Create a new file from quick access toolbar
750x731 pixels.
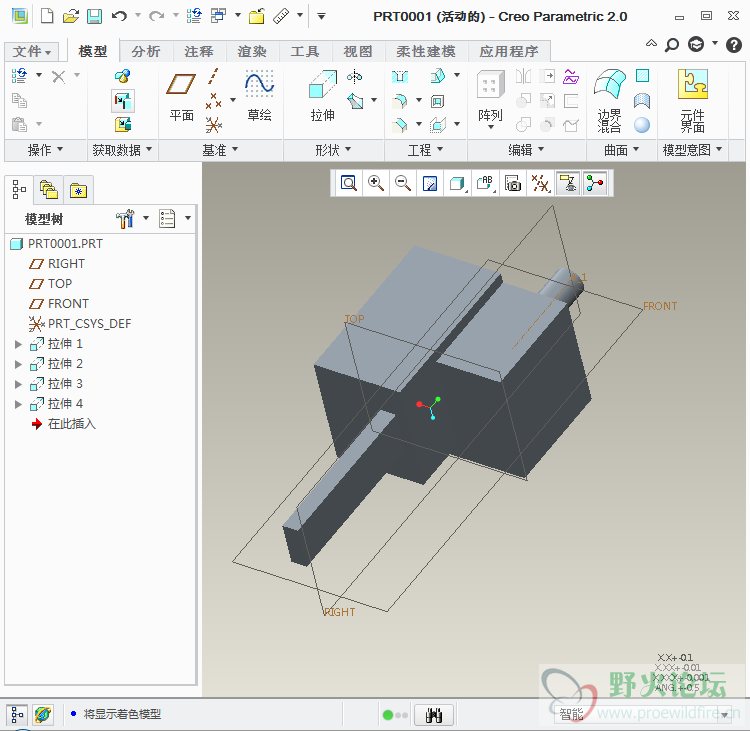(x=47, y=16)
